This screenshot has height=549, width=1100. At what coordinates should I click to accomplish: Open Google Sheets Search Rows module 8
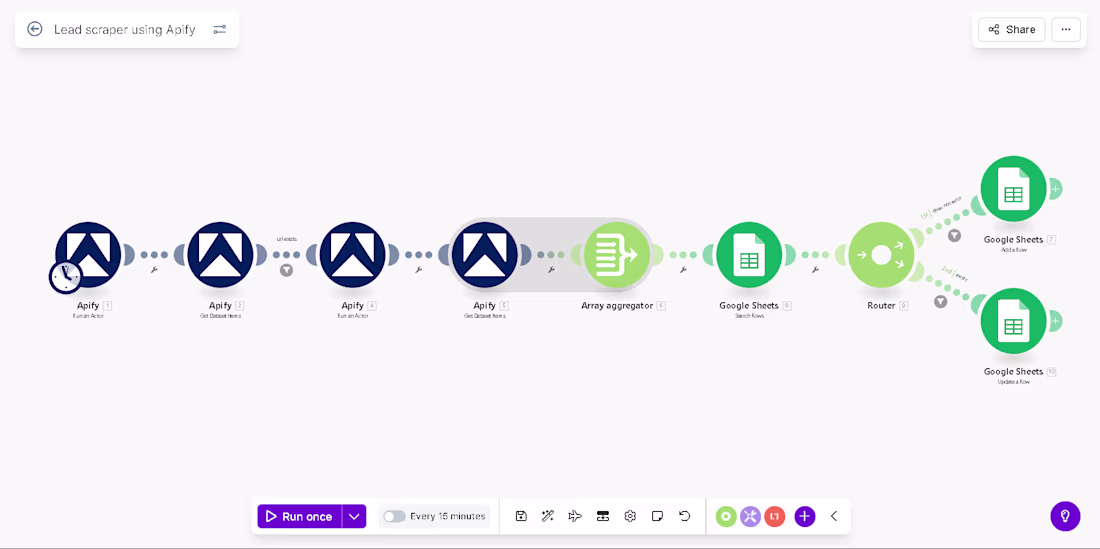point(749,255)
